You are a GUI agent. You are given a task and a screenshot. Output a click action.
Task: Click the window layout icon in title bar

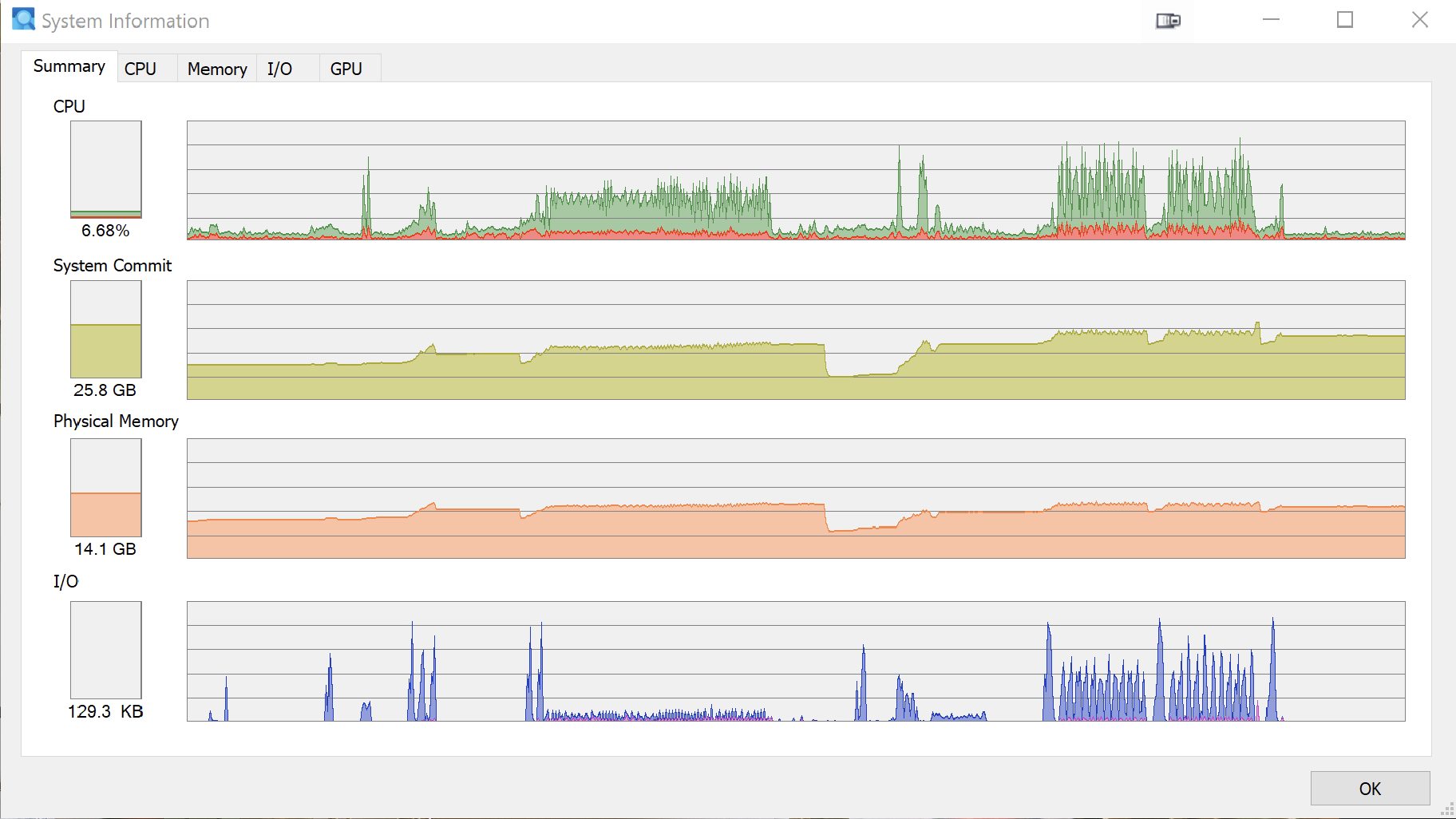point(1168,21)
